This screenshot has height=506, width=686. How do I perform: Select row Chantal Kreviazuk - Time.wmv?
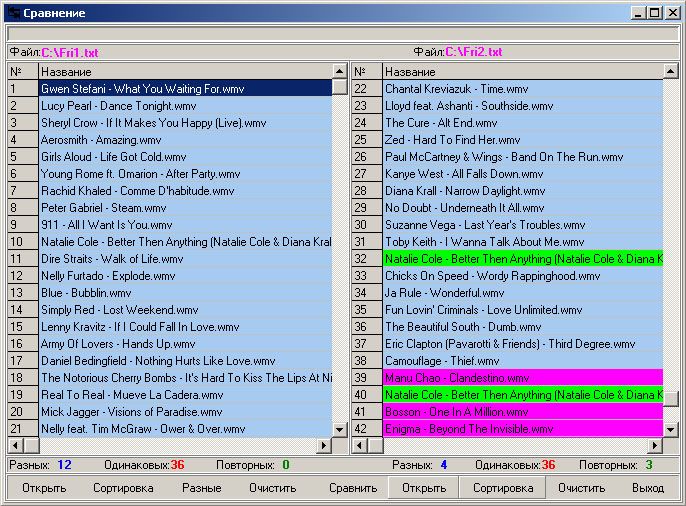click(x=523, y=89)
